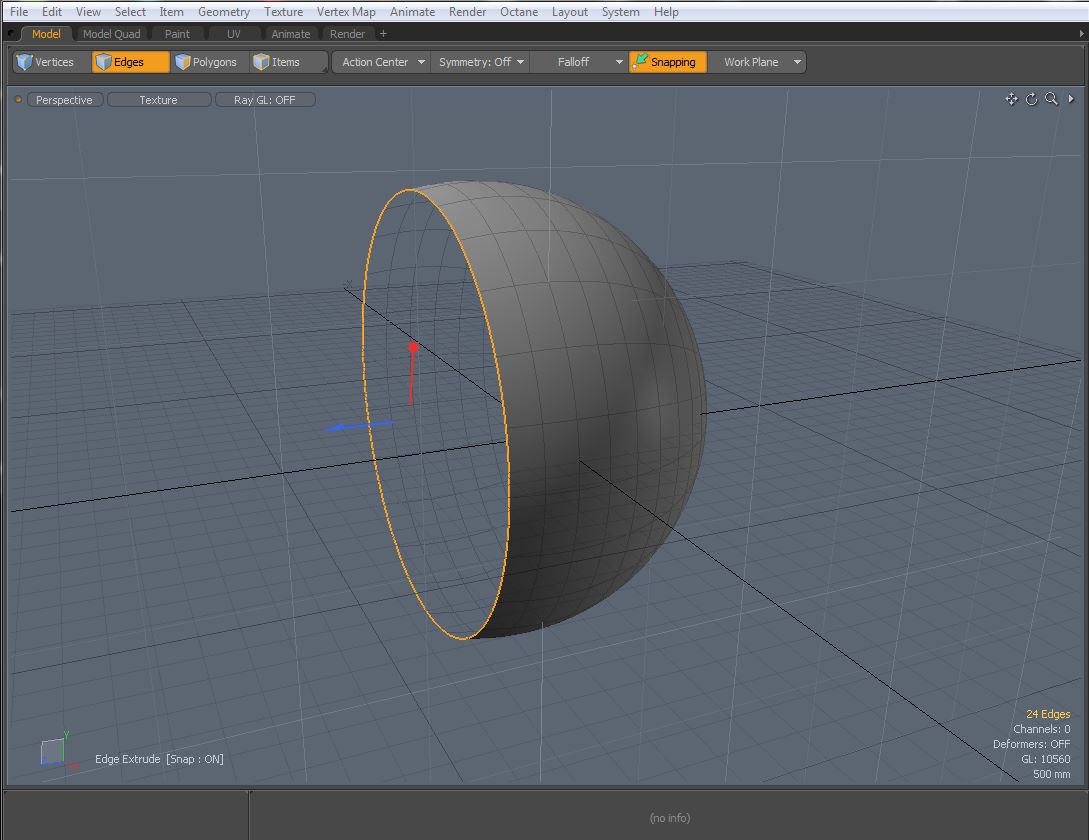Click the XYZ axis cube in viewport corner
This screenshot has width=1089, height=840.
click(x=53, y=751)
